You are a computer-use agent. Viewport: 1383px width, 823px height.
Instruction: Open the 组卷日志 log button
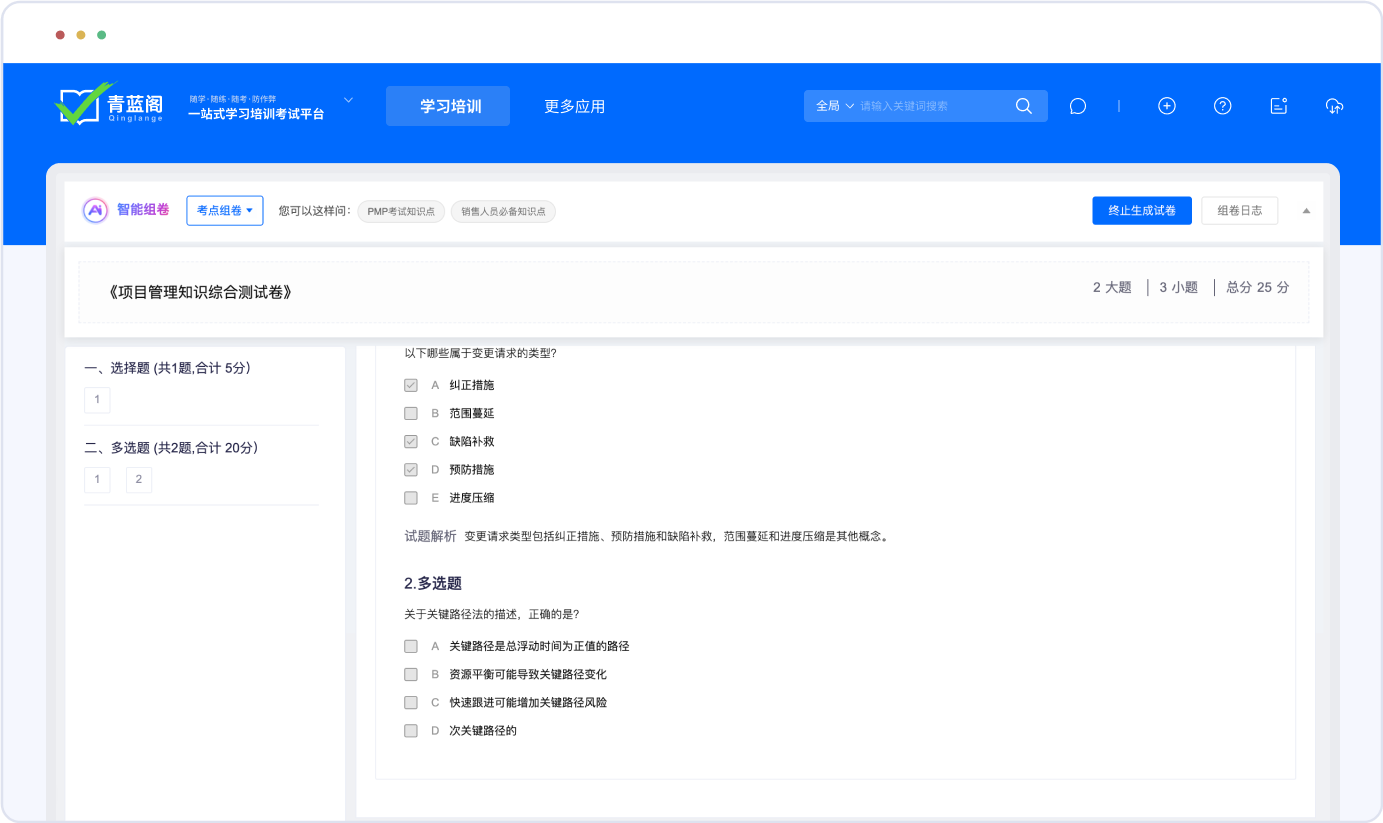coord(1239,210)
